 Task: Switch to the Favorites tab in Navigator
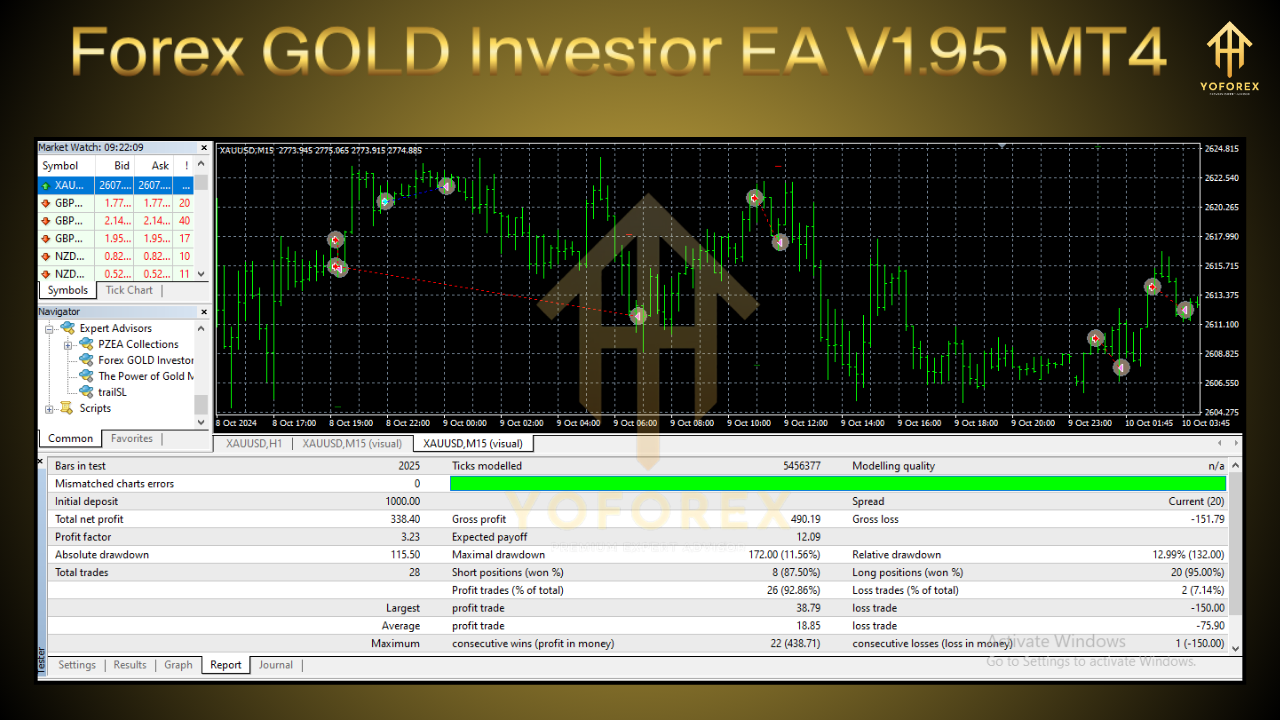[x=132, y=438]
